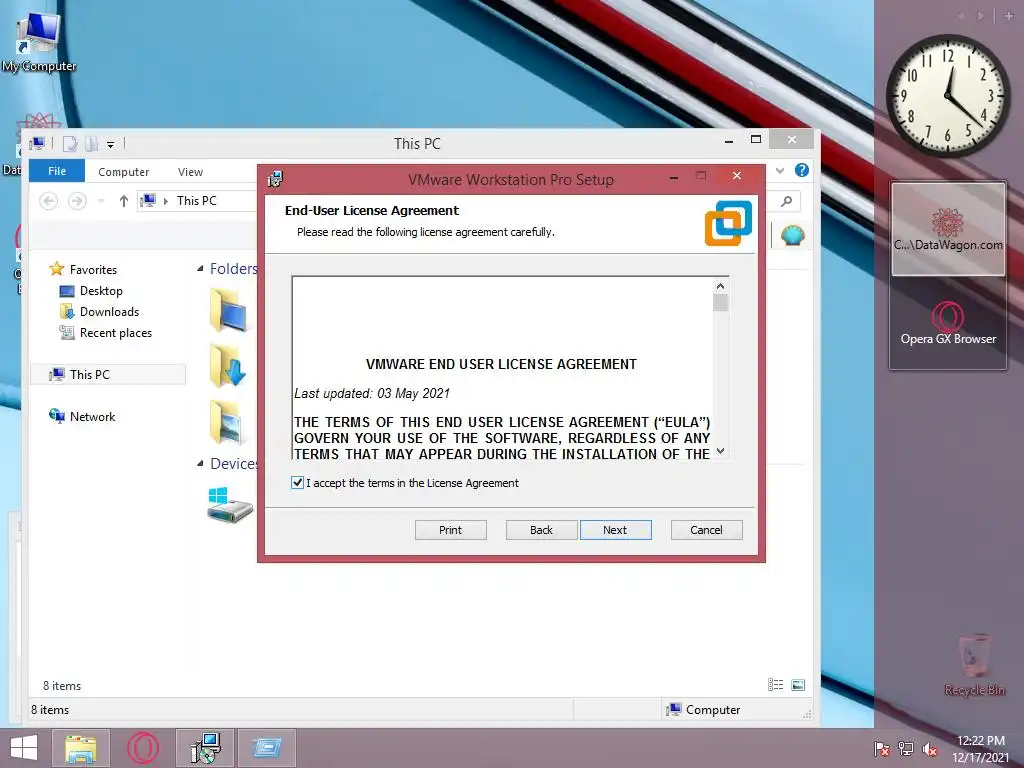Click the fourth taskbar window icon
The width and height of the screenshot is (1024, 768).
[266, 748]
